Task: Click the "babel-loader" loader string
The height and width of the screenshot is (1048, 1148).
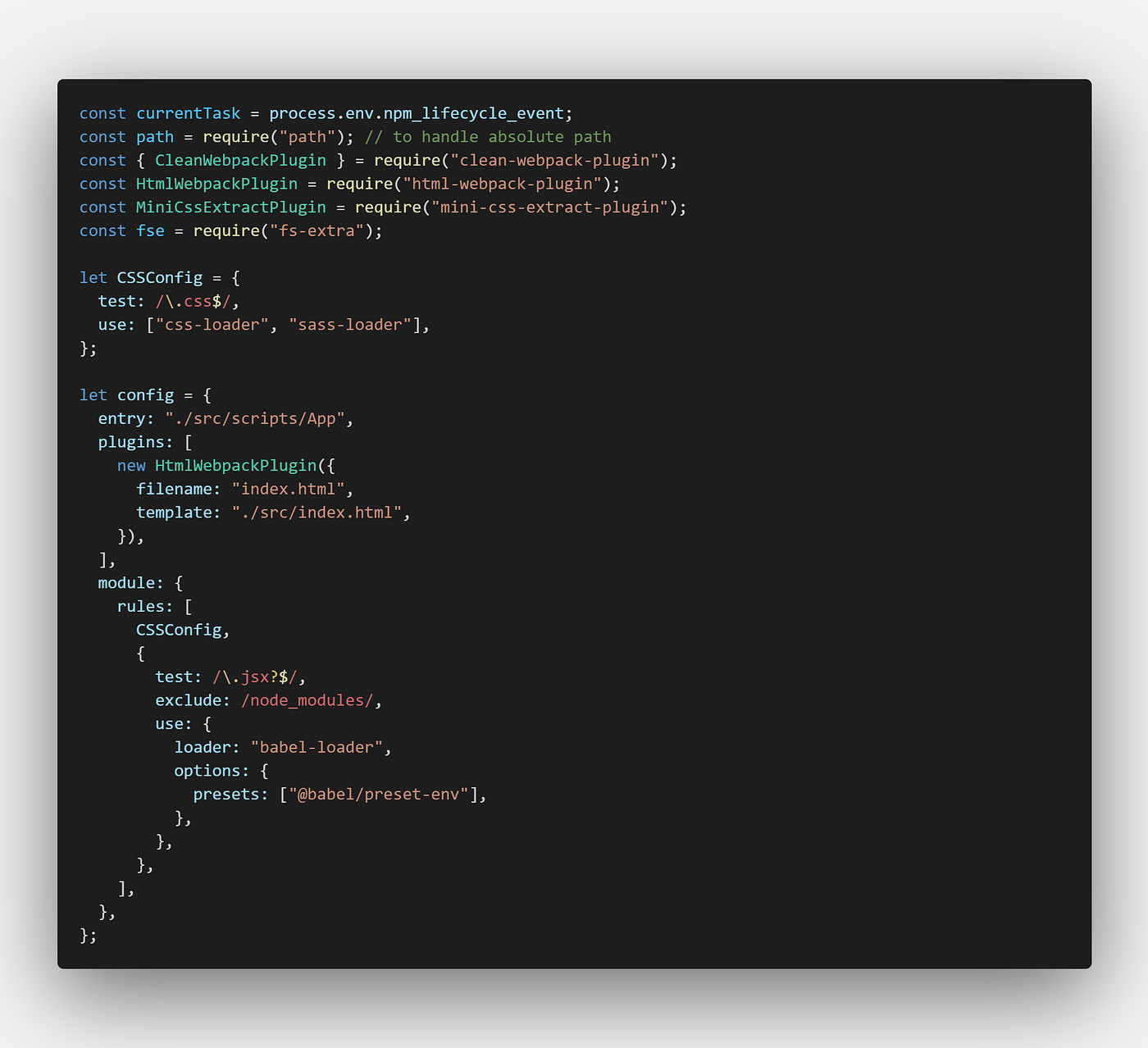Action: pyautogui.click(x=317, y=747)
